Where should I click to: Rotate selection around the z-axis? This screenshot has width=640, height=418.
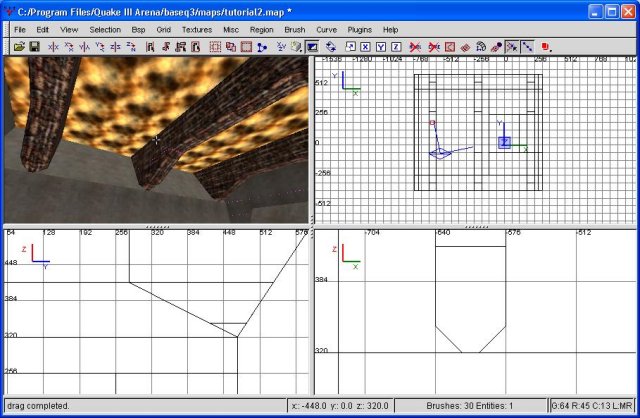click(131, 47)
